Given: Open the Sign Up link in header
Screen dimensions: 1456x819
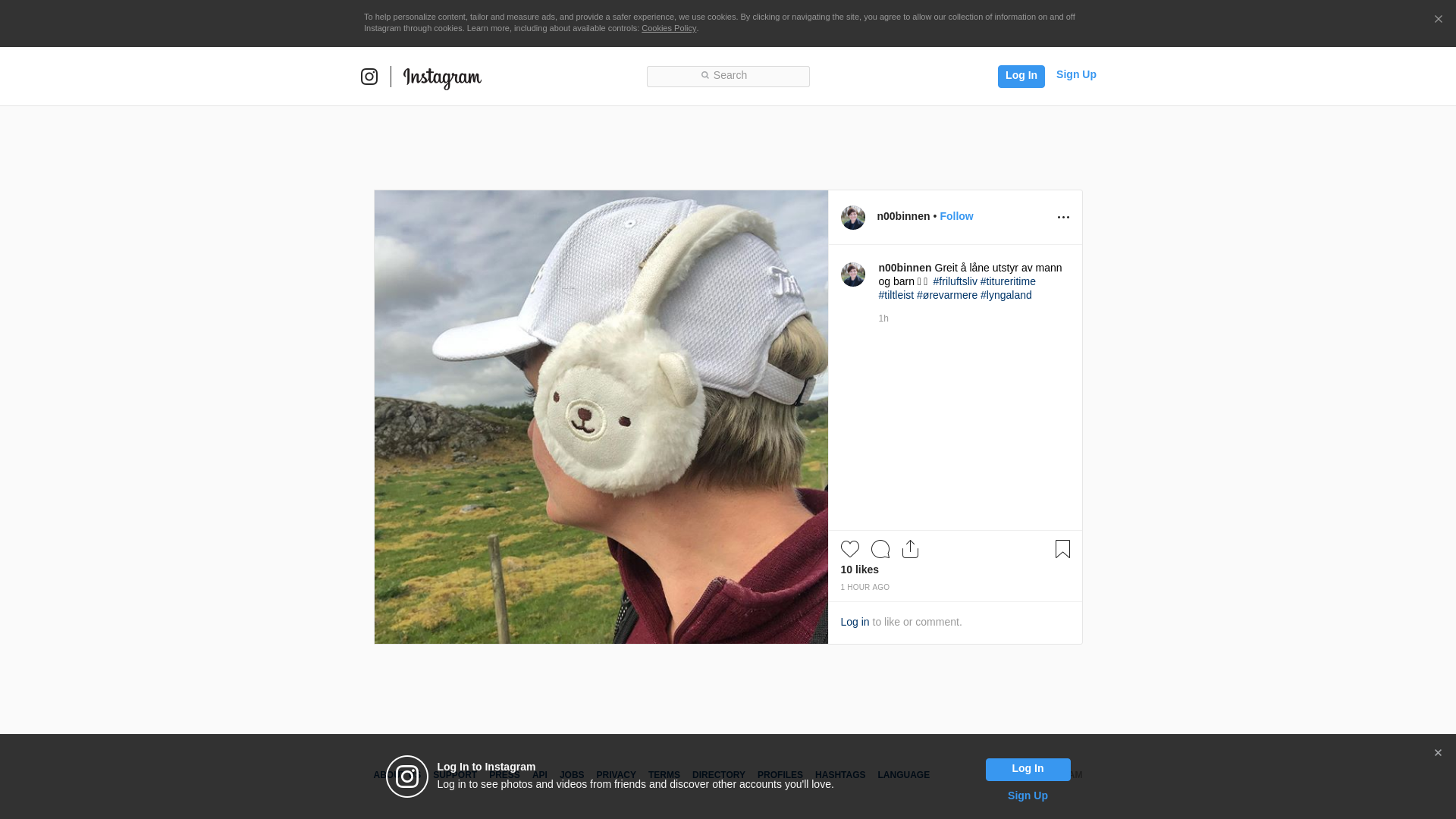Looking at the screenshot, I should (x=1075, y=74).
